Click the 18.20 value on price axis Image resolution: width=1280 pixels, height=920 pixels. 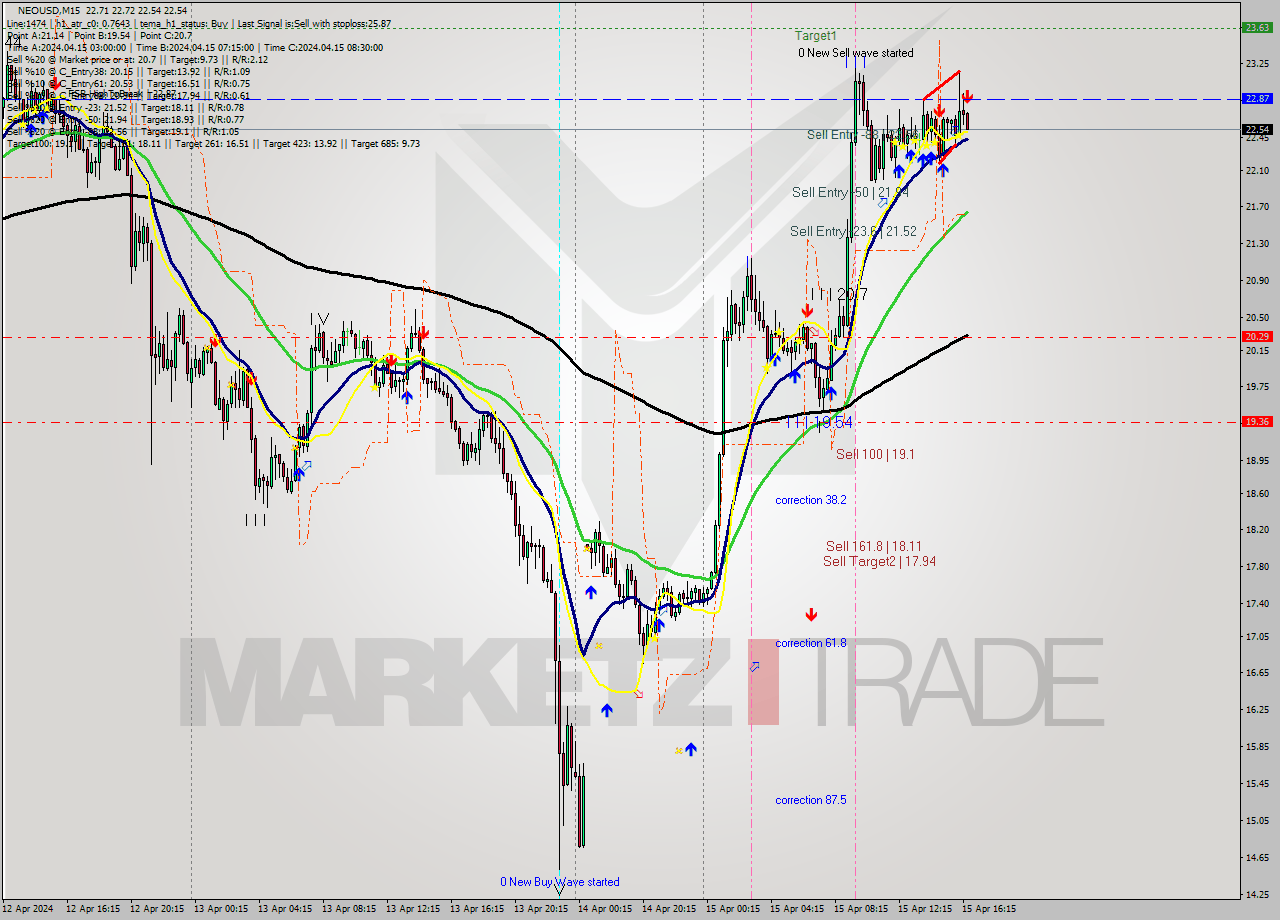[1256, 530]
